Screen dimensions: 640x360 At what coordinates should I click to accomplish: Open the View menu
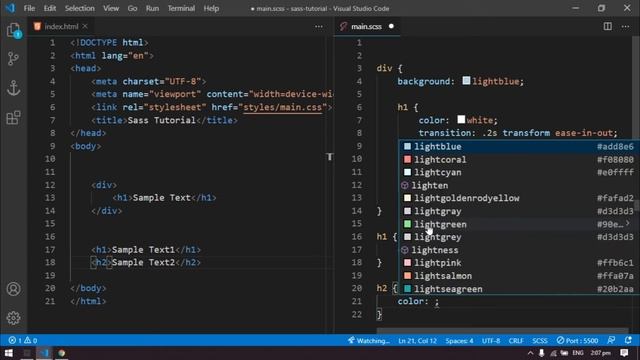point(111,8)
